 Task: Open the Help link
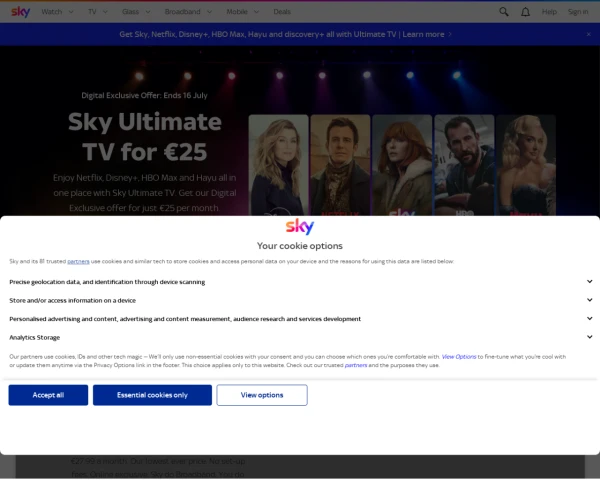click(549, 12)
